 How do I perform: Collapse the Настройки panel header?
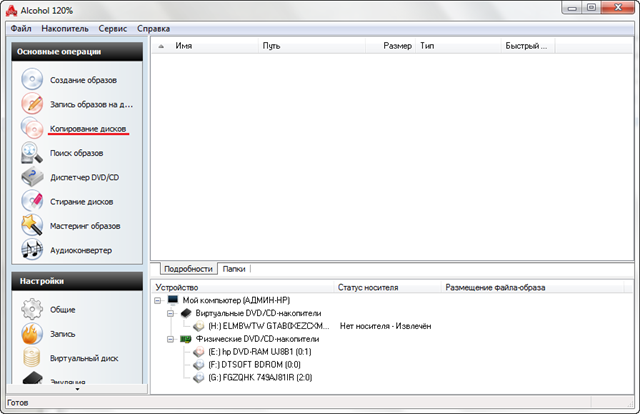pyautogui.click(x=77, y=281)
